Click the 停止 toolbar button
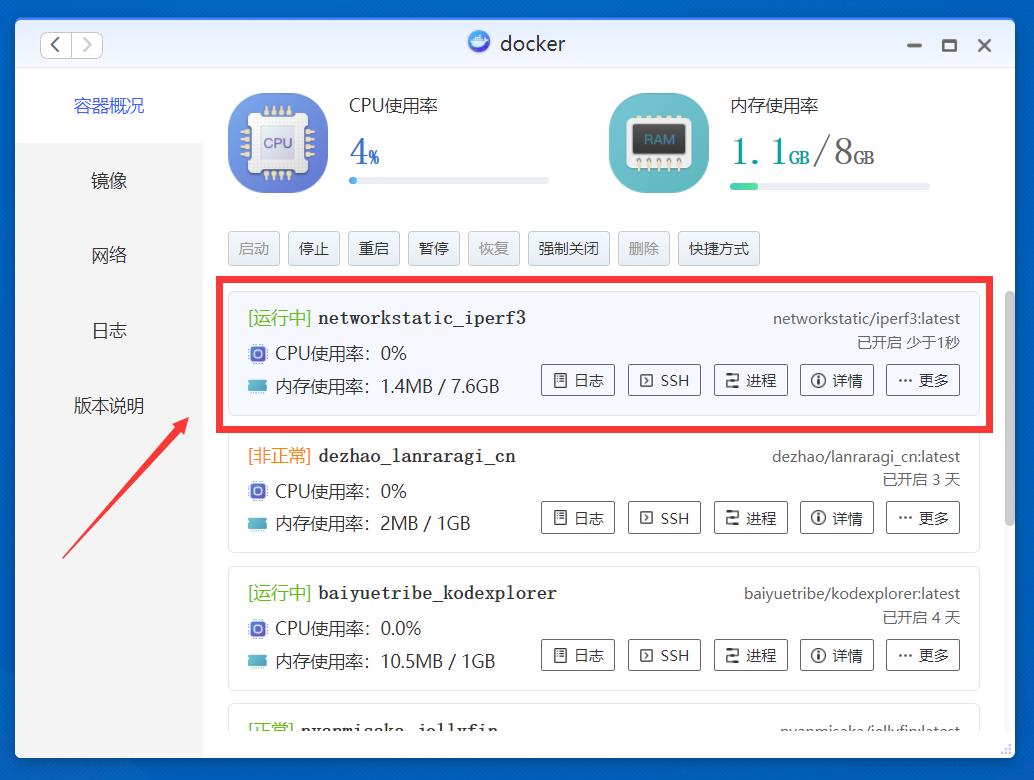 click(x=313, y=248)
